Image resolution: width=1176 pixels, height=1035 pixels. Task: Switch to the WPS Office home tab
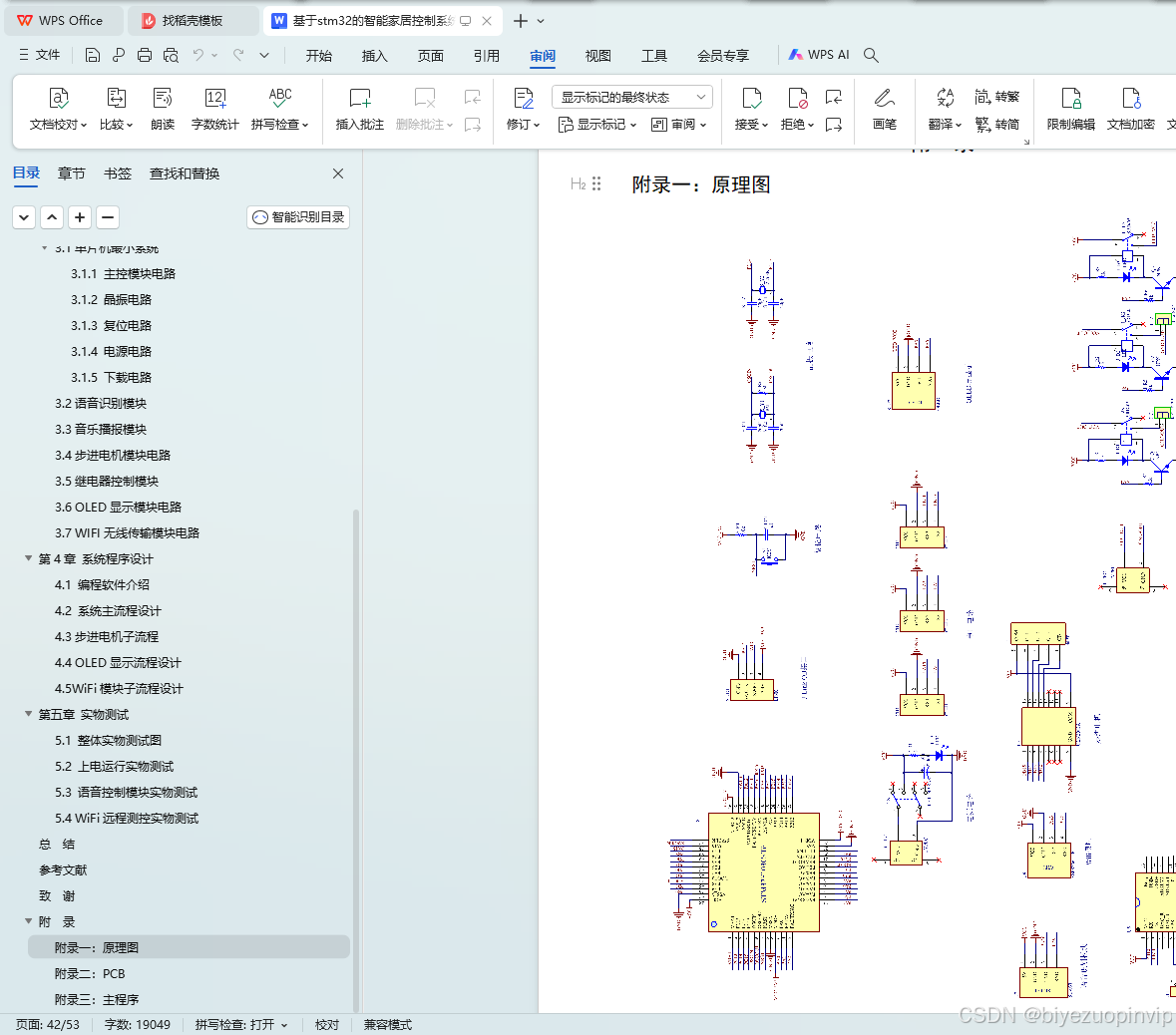(x=64, y=21)
